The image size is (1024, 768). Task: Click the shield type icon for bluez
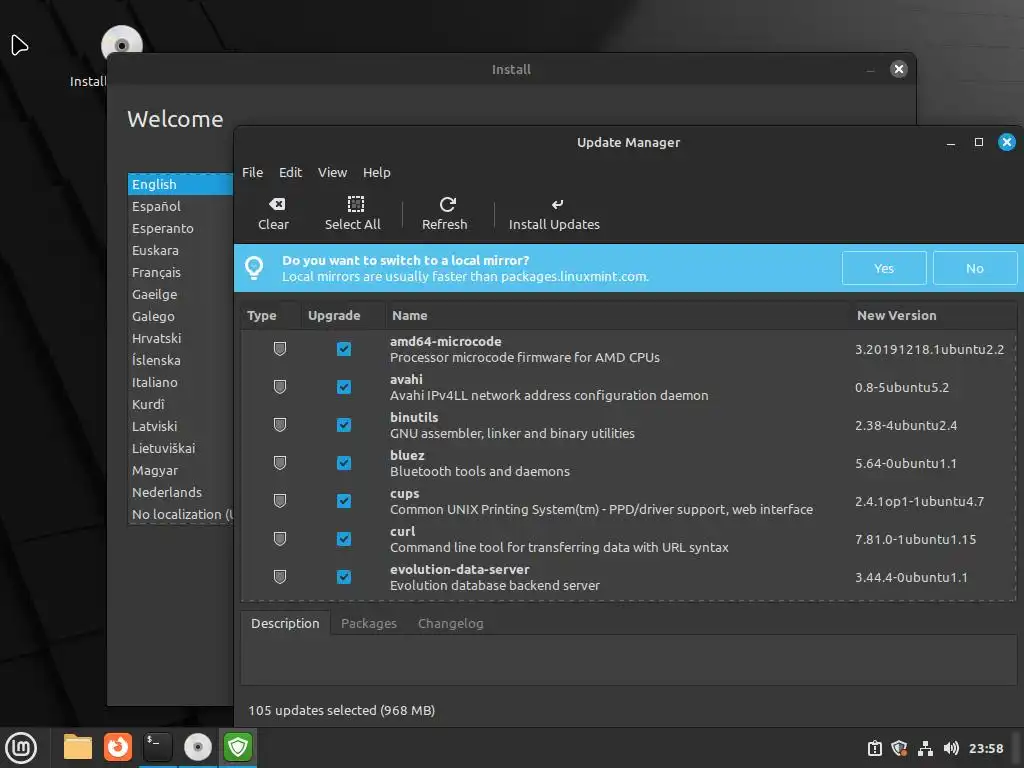click(280, 462)
